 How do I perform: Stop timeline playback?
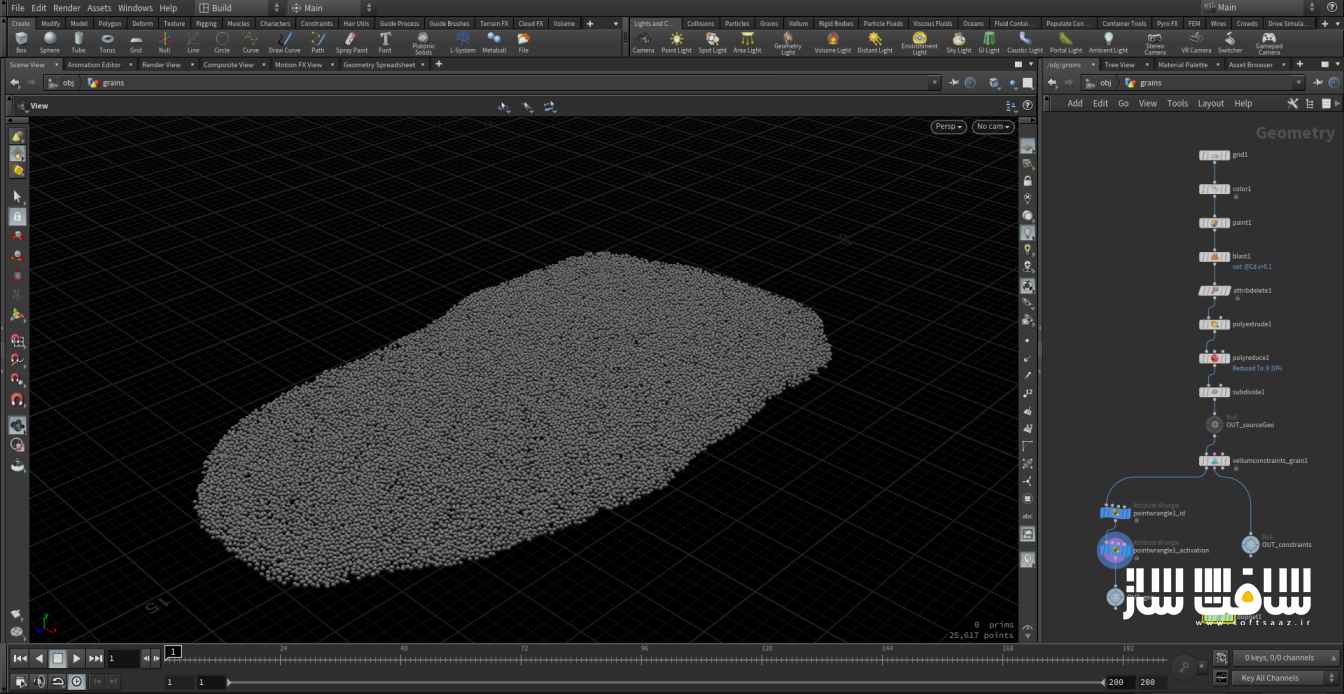point(58,658)
